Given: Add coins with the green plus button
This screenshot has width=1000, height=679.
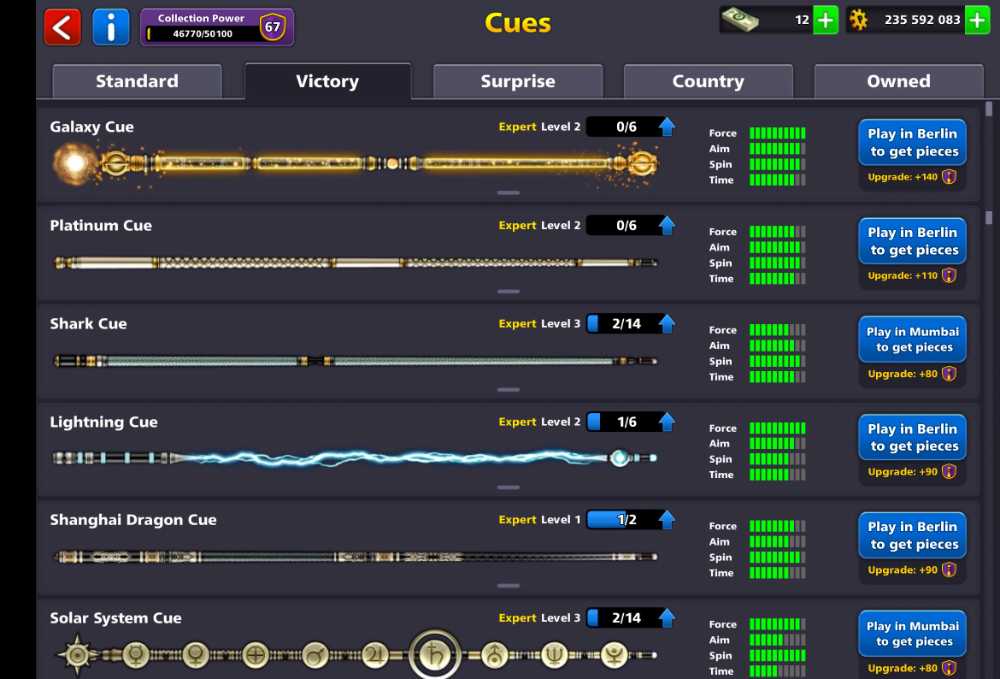Looking at the screenshot, I should click(977, 20).
